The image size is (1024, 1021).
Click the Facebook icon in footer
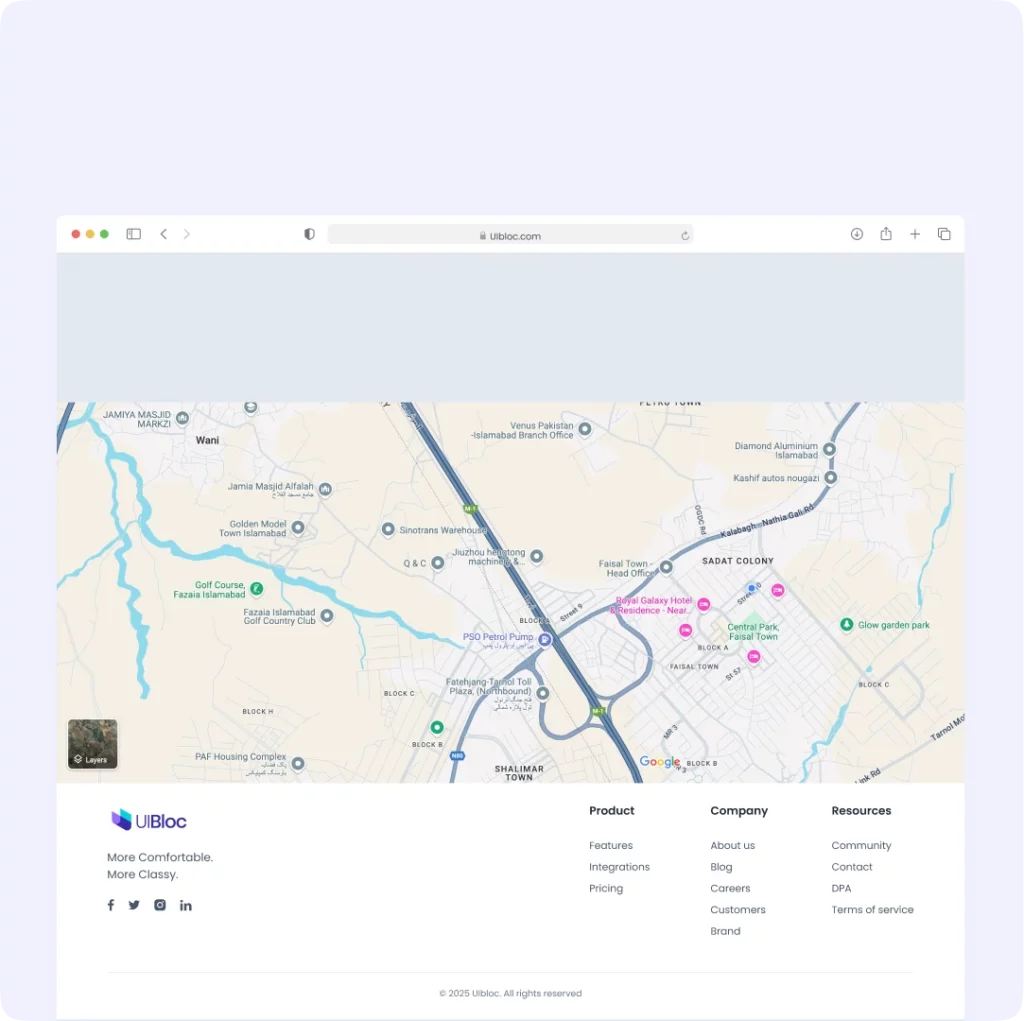point(111,905)
